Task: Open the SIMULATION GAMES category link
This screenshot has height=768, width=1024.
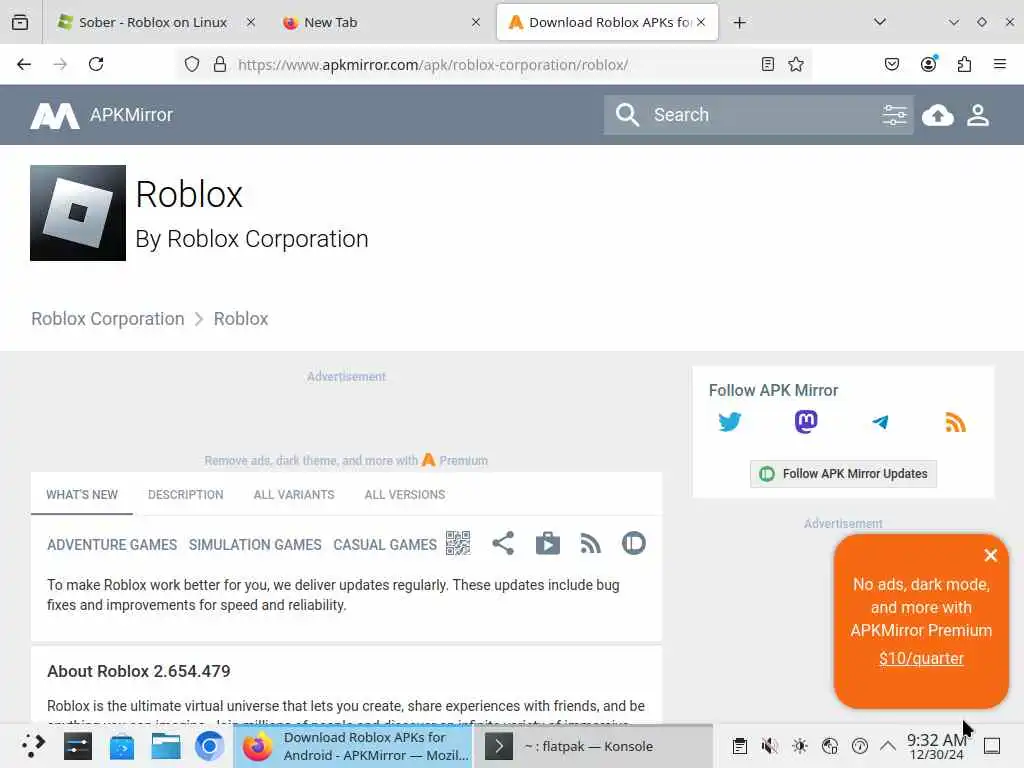Action: 255,545
